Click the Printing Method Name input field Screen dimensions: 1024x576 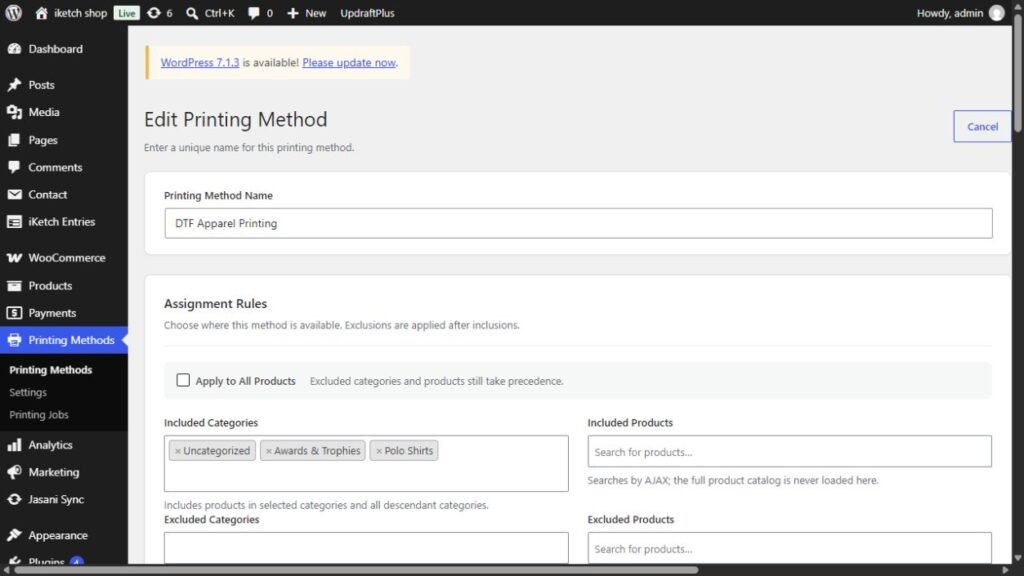[x=578, y=223]
